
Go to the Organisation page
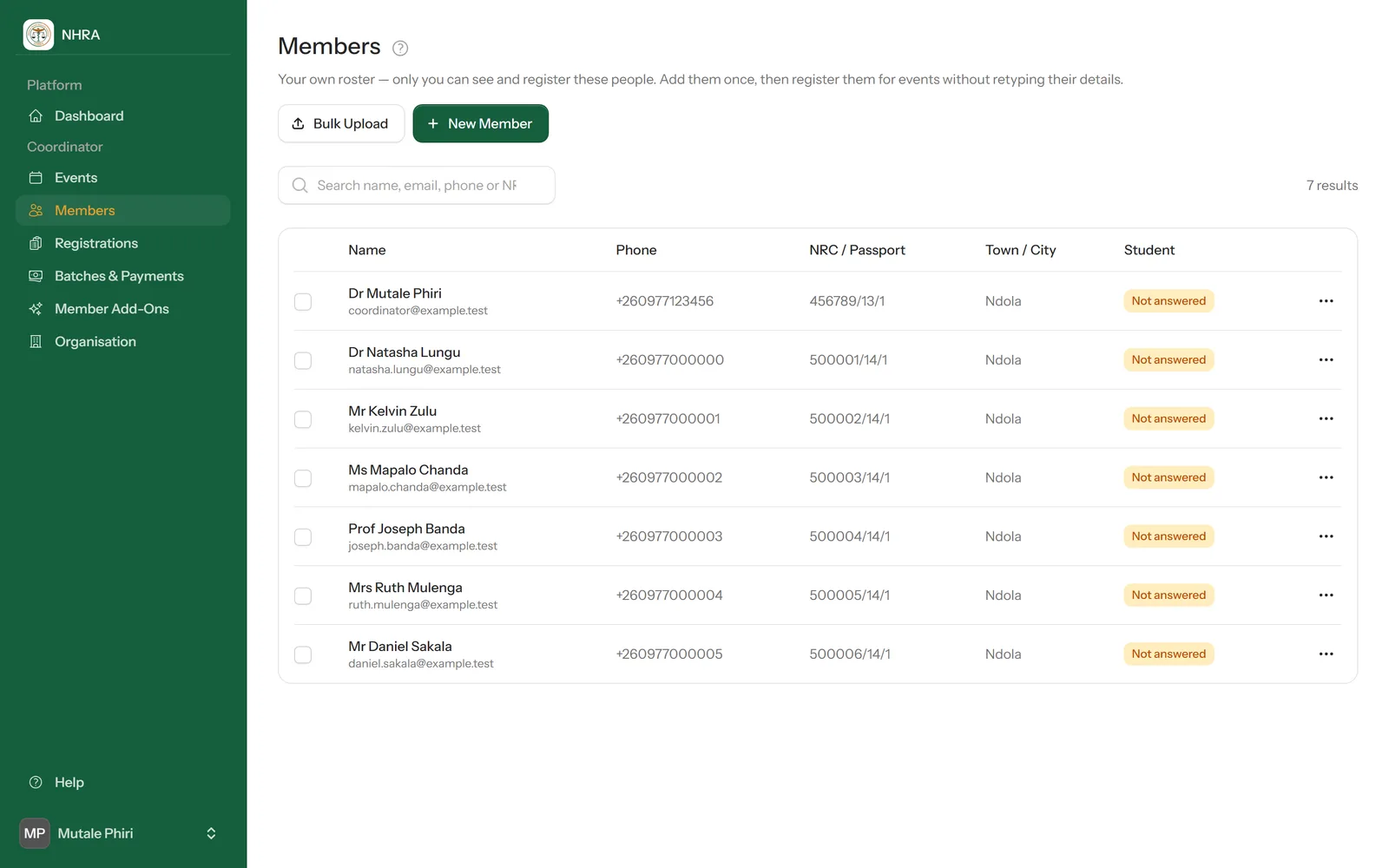tap(122, 342)
